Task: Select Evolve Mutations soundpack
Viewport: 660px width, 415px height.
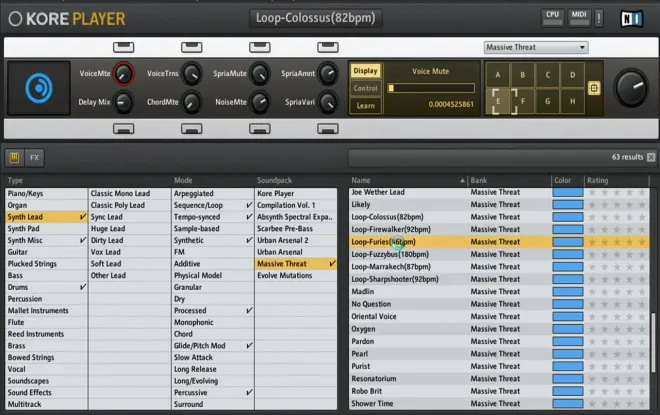Action: 296,276
